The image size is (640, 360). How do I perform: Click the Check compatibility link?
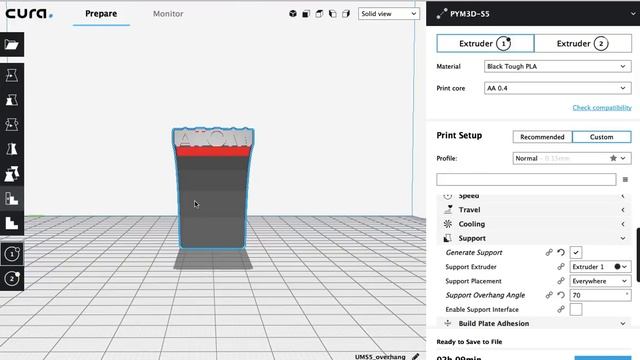(x=602, y=108)
